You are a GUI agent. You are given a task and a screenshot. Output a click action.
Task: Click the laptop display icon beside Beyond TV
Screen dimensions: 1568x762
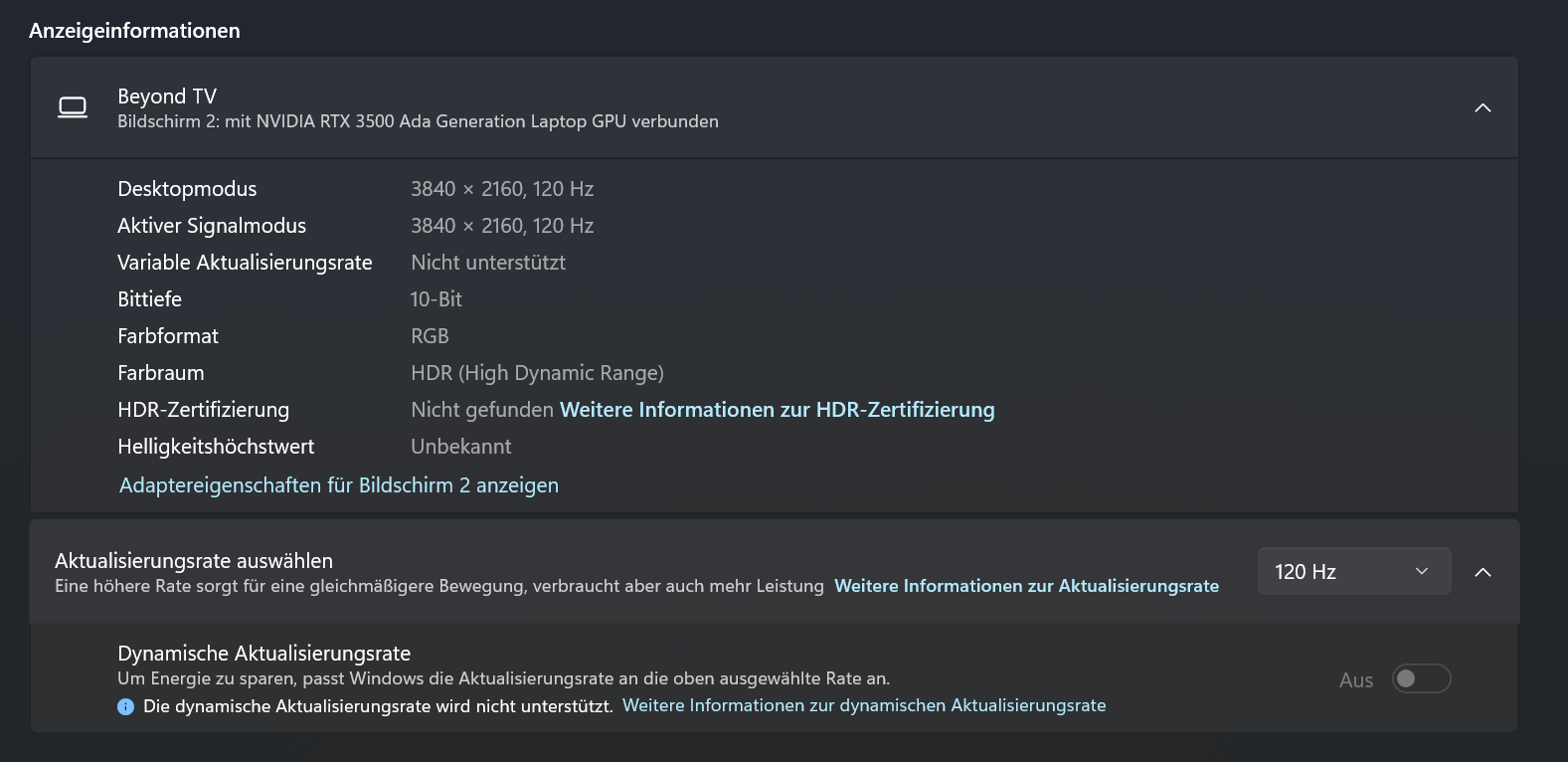coord(73,107)
